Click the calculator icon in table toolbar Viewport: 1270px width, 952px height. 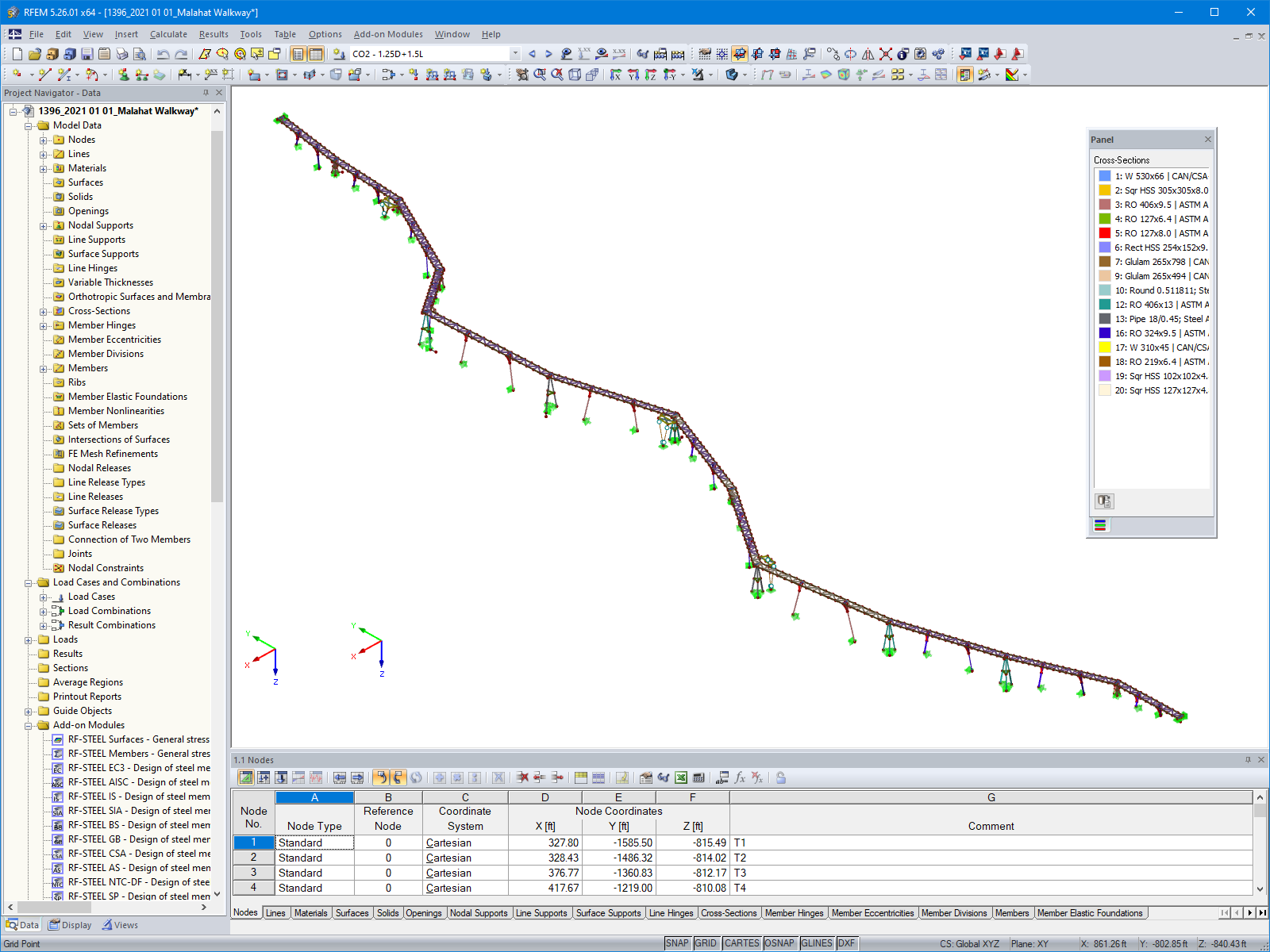(x=698, y=777)
